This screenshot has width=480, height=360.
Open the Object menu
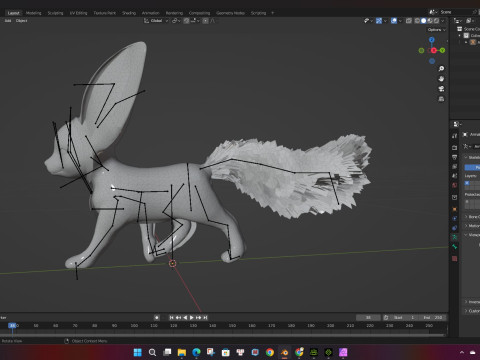coord(21,21)
